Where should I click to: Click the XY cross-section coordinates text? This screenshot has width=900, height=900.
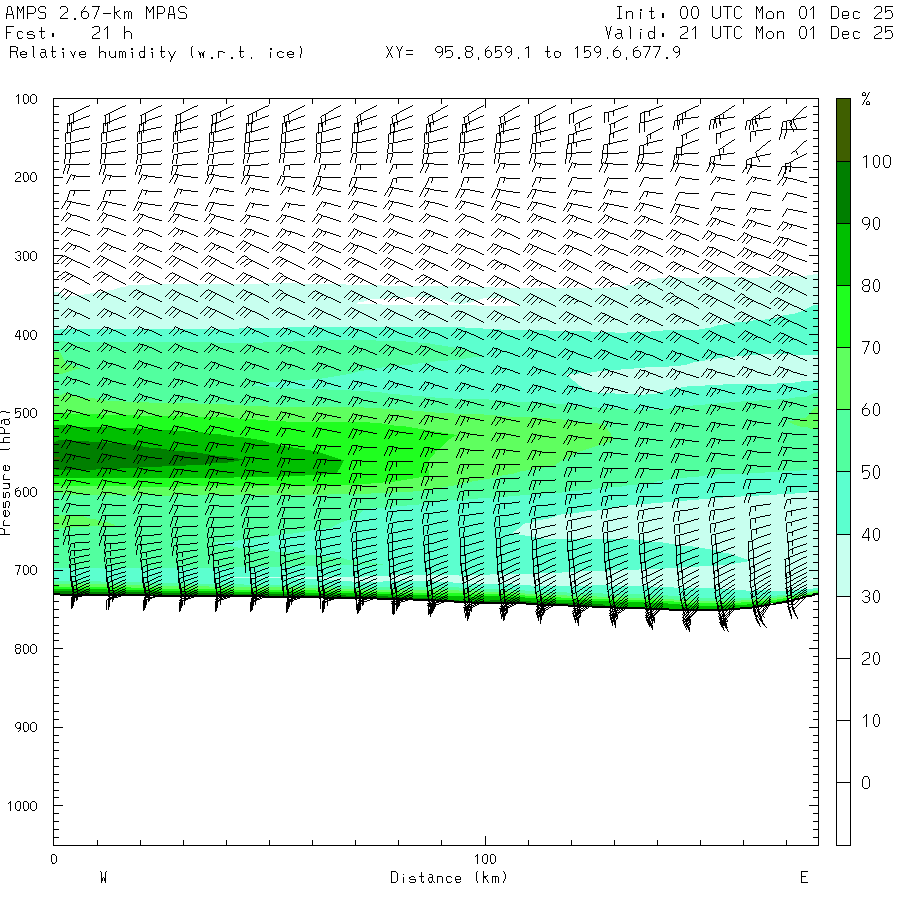coord(533,53)
